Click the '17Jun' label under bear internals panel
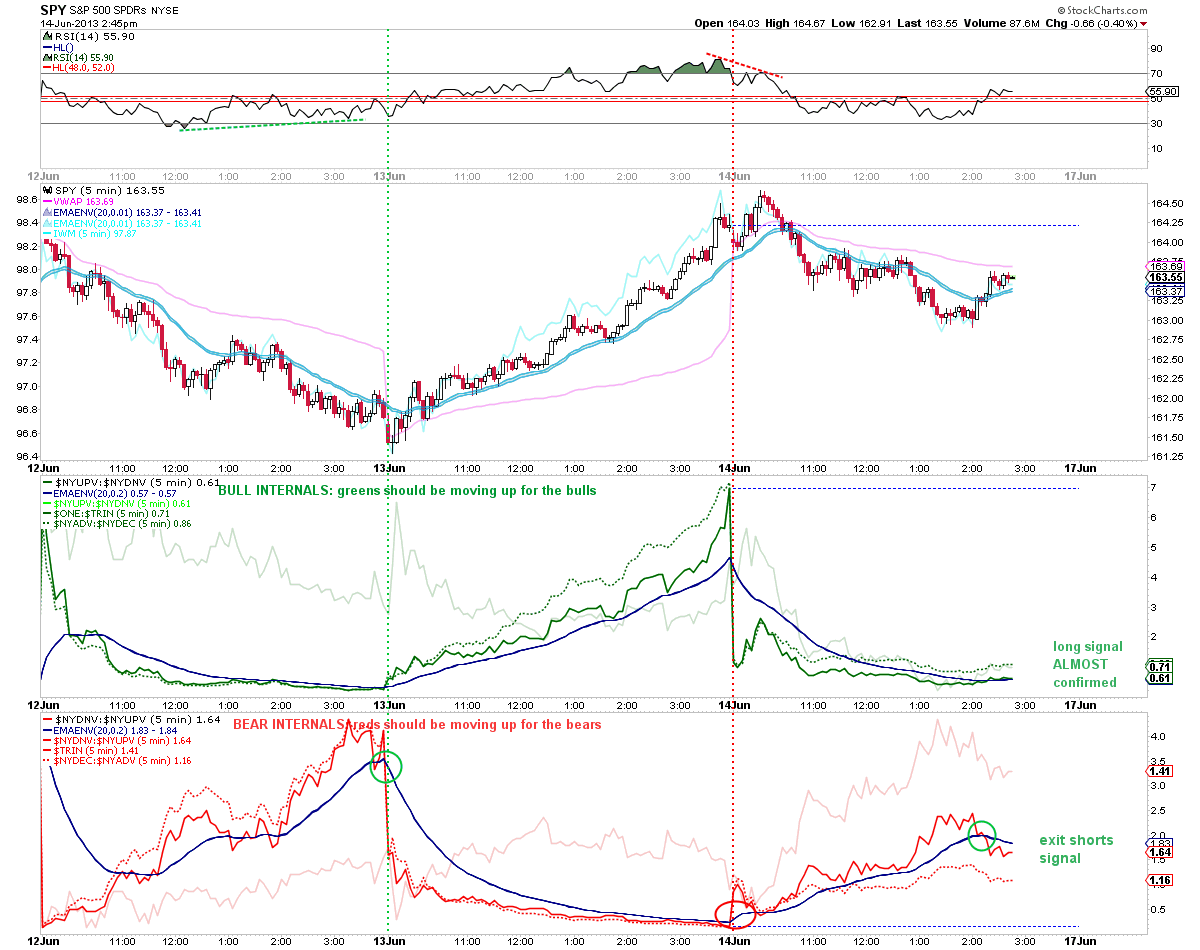The height and width of the screenshot is (950, 1200). [1081, 941]
